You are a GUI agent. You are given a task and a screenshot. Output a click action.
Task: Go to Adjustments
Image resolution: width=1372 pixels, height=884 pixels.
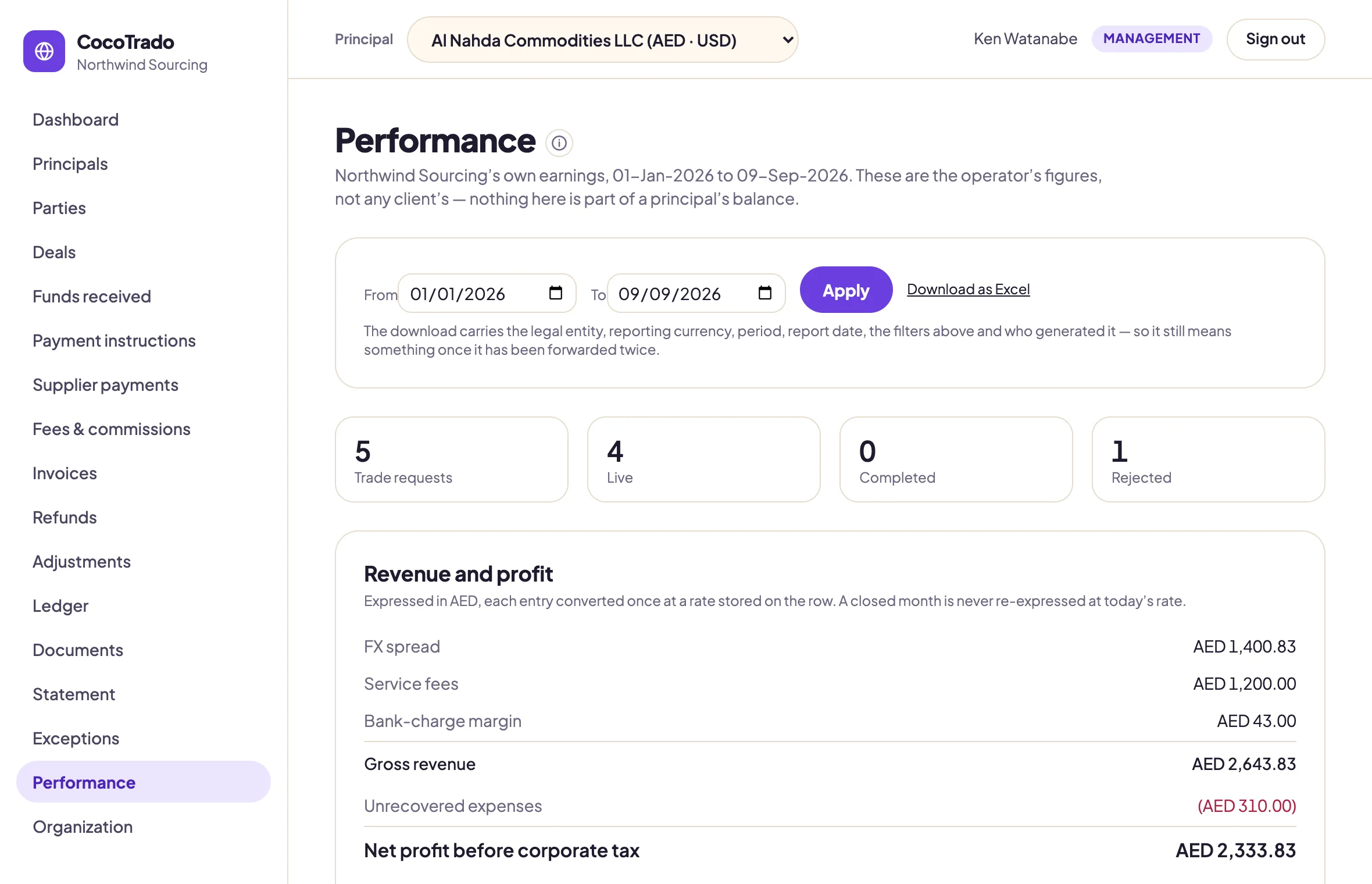[81, 562]
